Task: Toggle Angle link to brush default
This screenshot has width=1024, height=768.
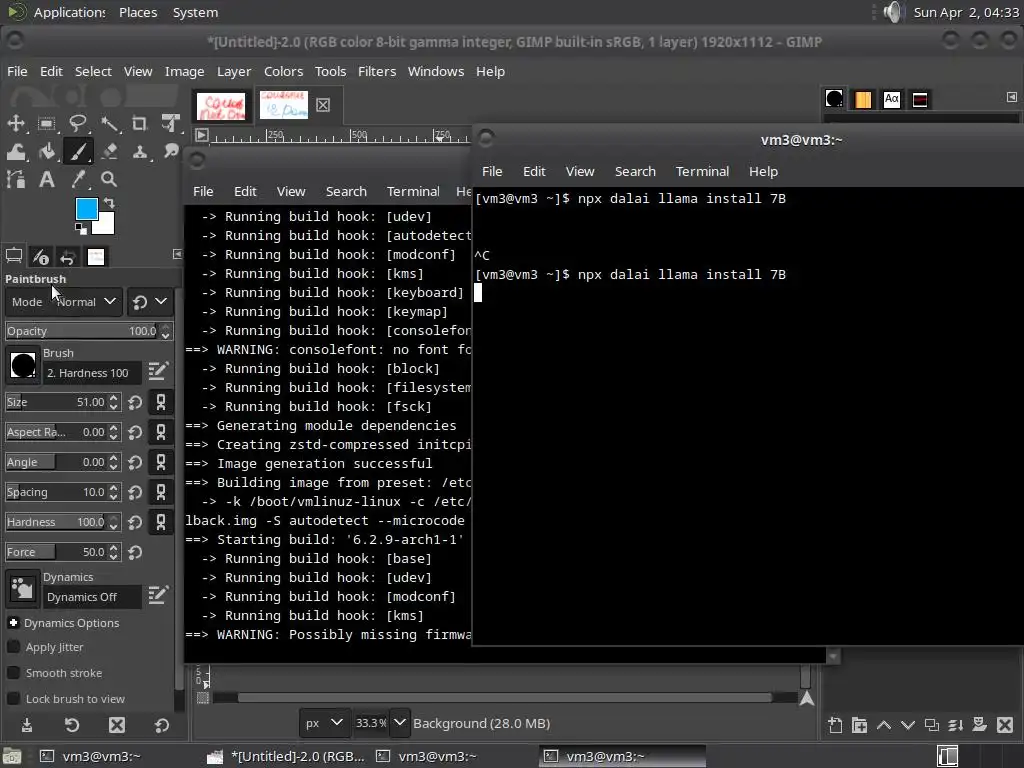Action: (x=161, y=462)
